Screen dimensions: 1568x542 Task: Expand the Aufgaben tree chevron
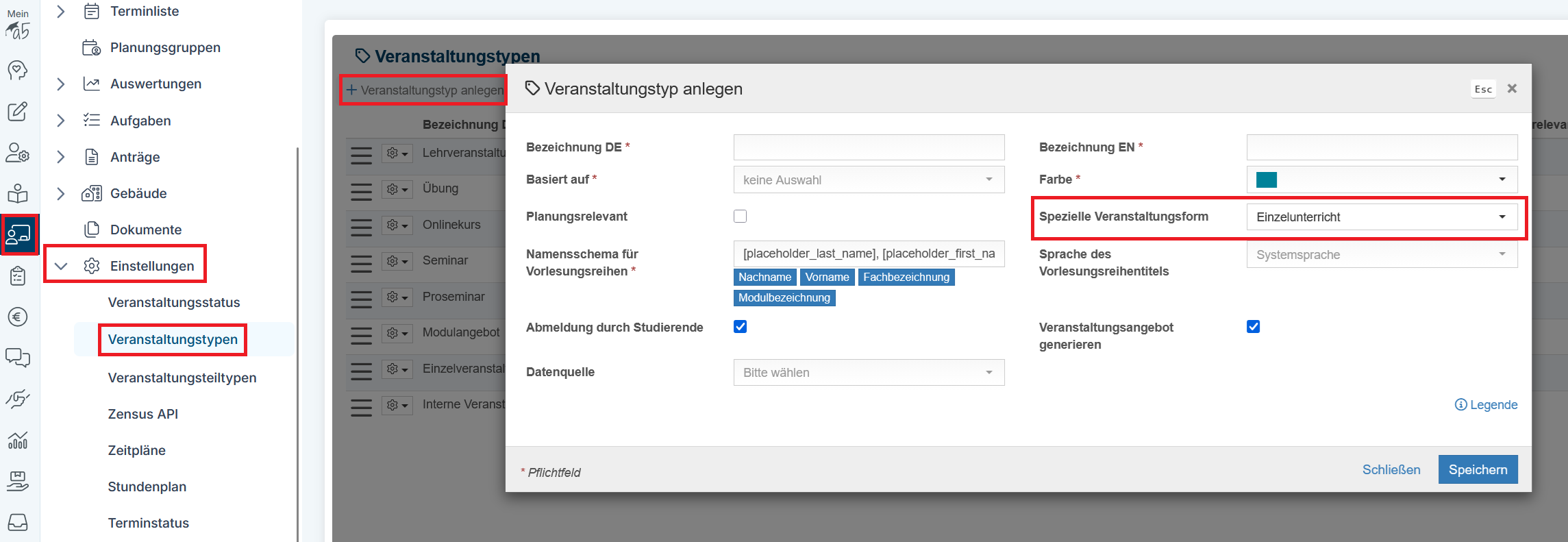(x=61, y=121)
